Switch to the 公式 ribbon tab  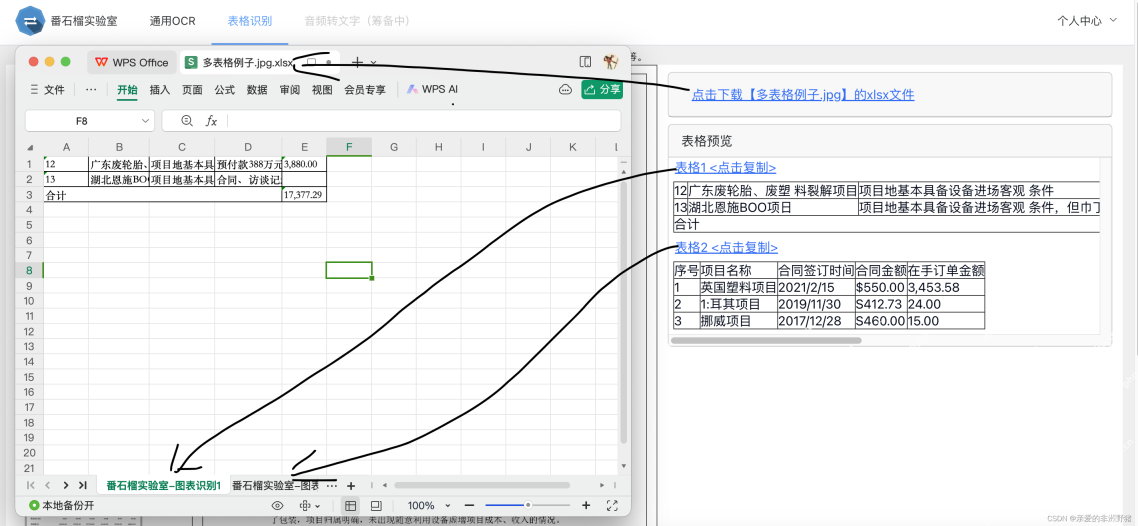click(x=224, y=90)
